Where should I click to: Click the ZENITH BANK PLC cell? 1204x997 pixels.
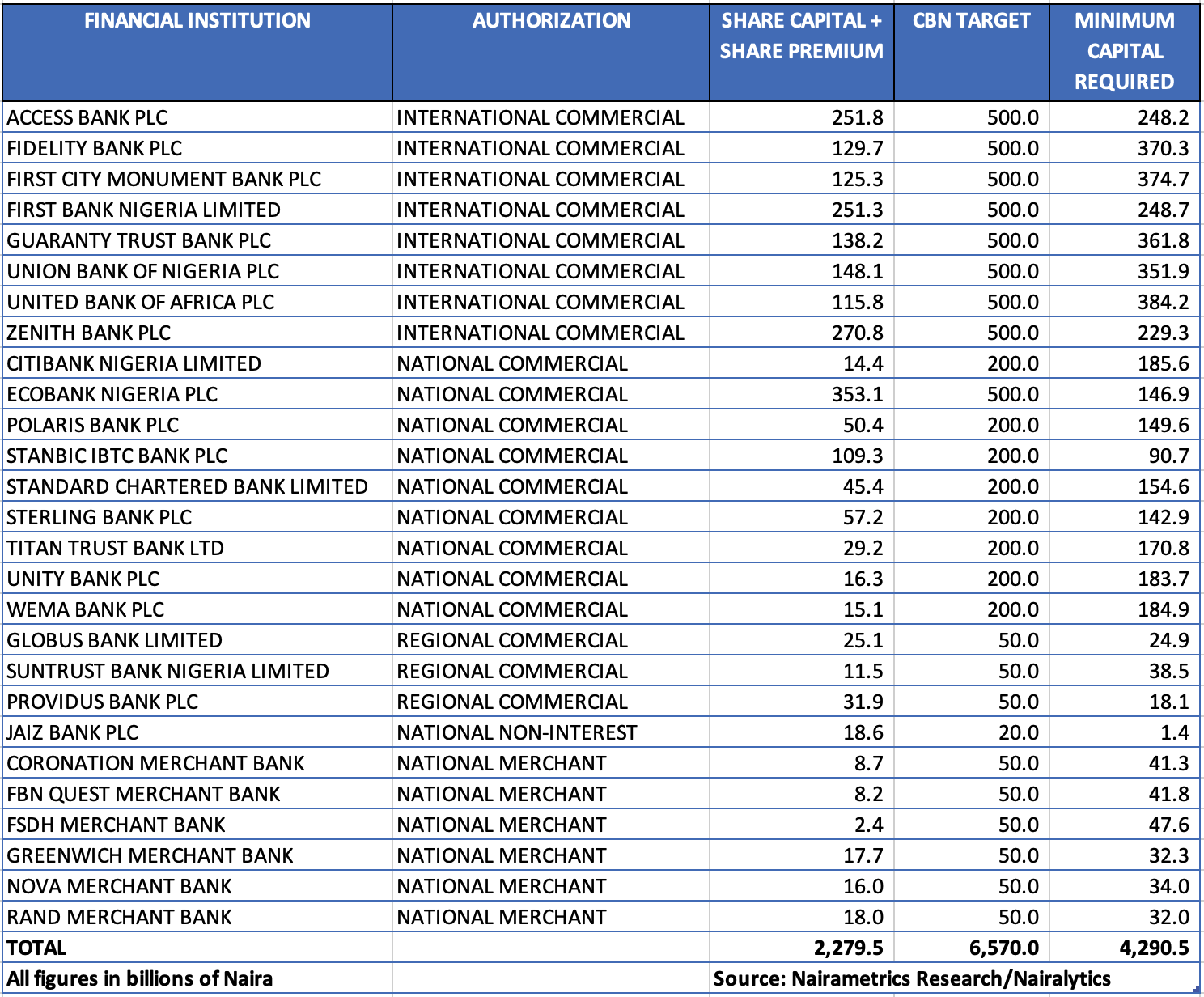point(89,333)
